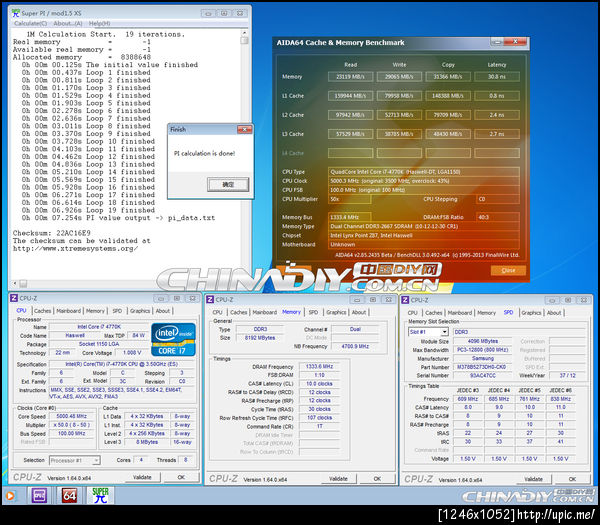The width and height of the screenshot is (600, 525).
Task: Click the CPU-Z taskbar icon
Action: point(39,496)
